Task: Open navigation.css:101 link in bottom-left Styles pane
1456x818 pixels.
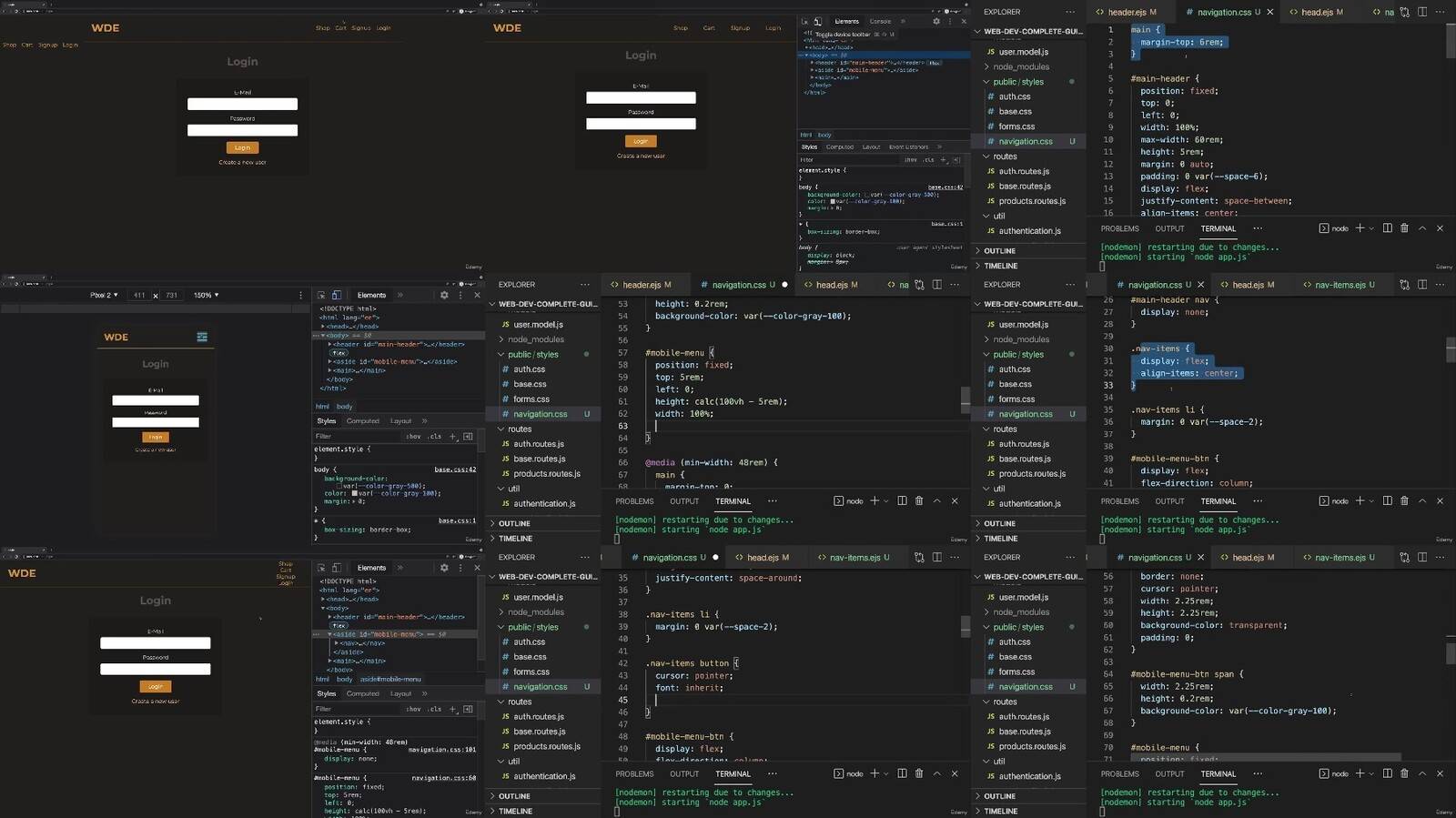Action: pos(442,750)
